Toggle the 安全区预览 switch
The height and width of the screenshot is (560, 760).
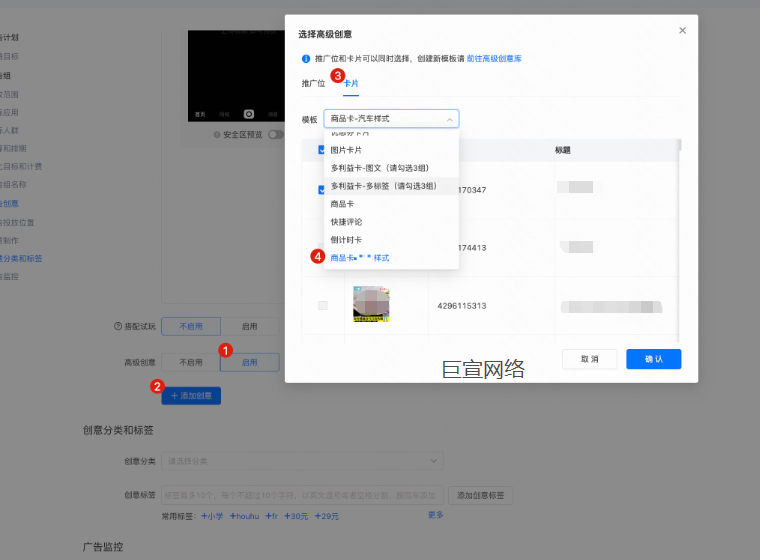(x=275, y=135)
